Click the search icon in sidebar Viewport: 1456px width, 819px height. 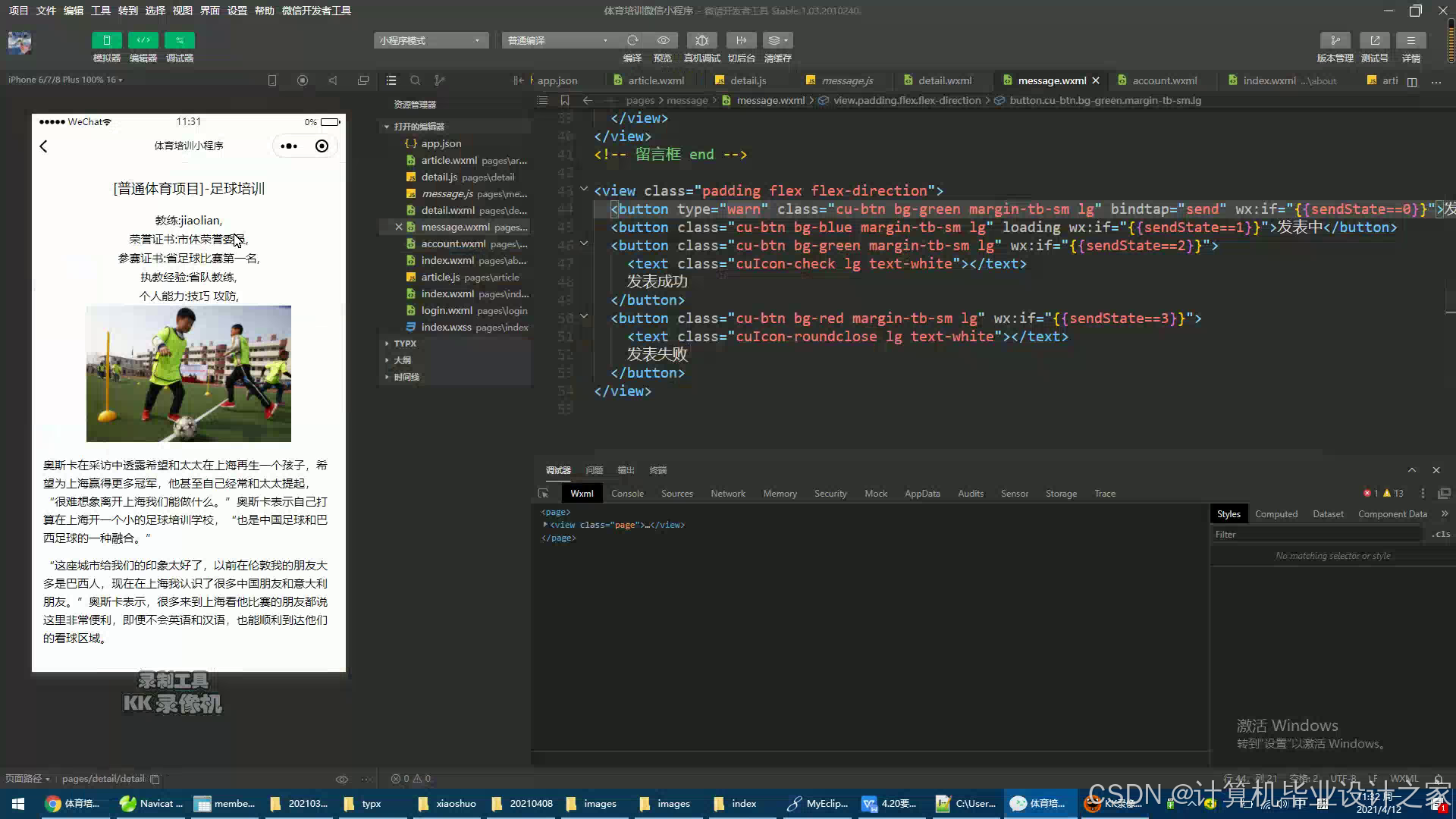tap(415, 80)
